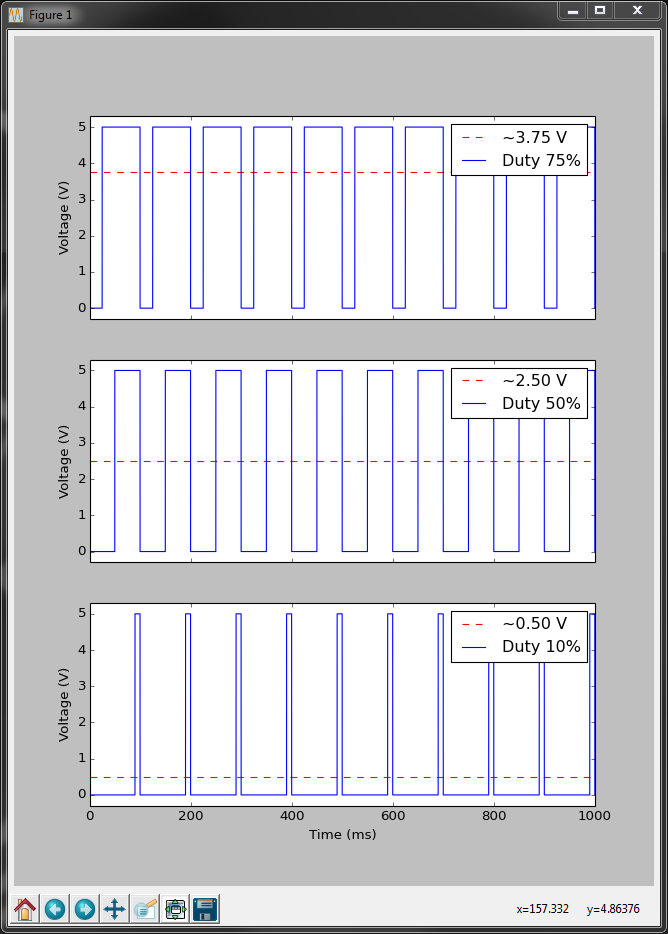Click the Duty 75% legend entry

pos(540,161)
